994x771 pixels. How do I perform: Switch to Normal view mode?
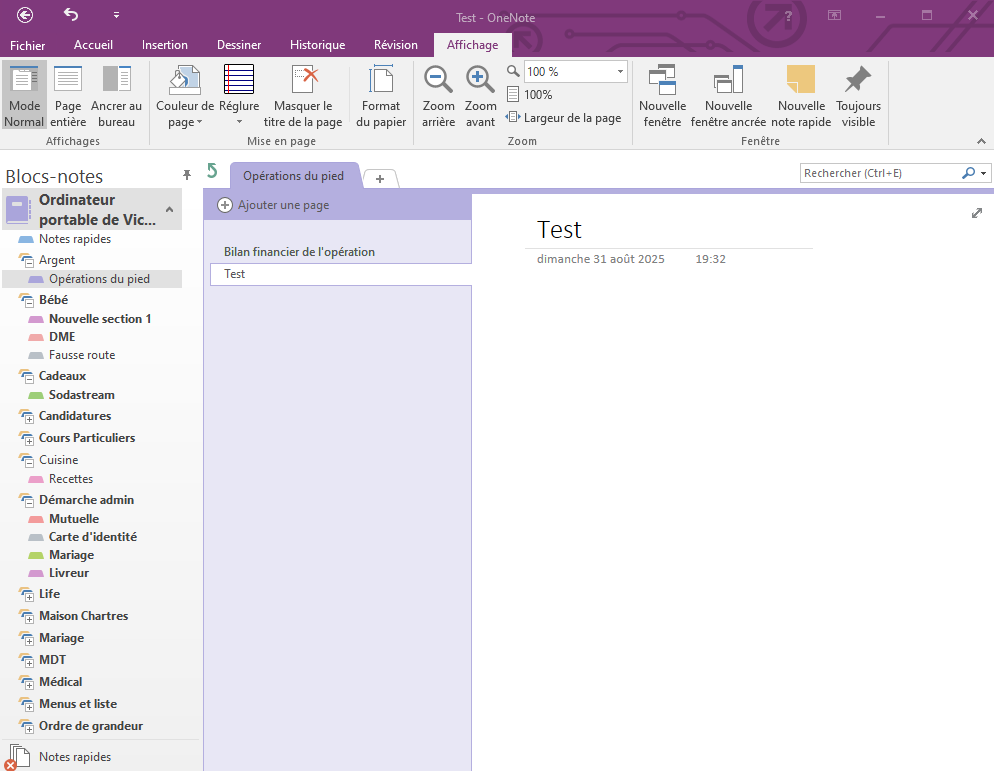click(x=25, y=96)
